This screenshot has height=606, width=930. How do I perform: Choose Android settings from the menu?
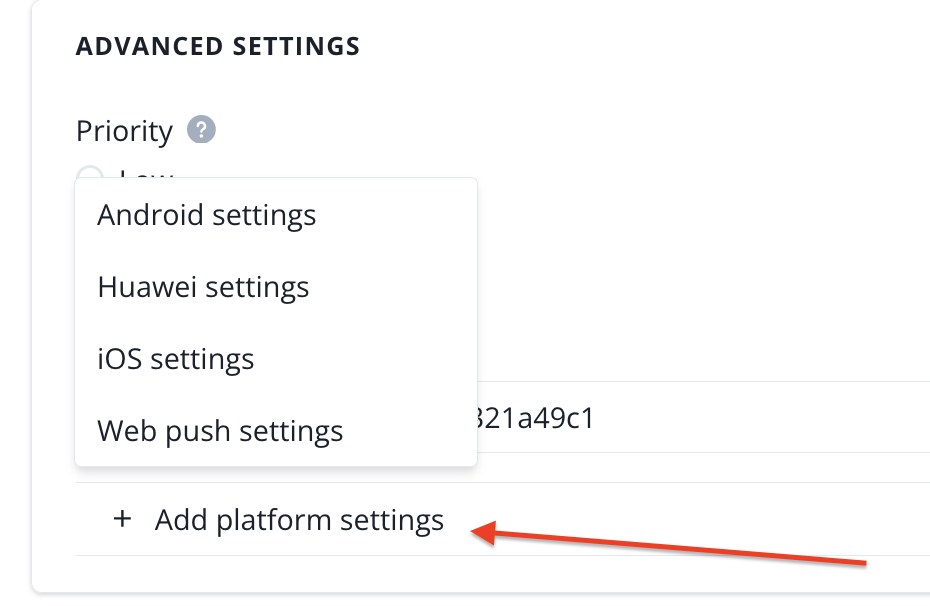pyautogui.click(x=207, y=215)
